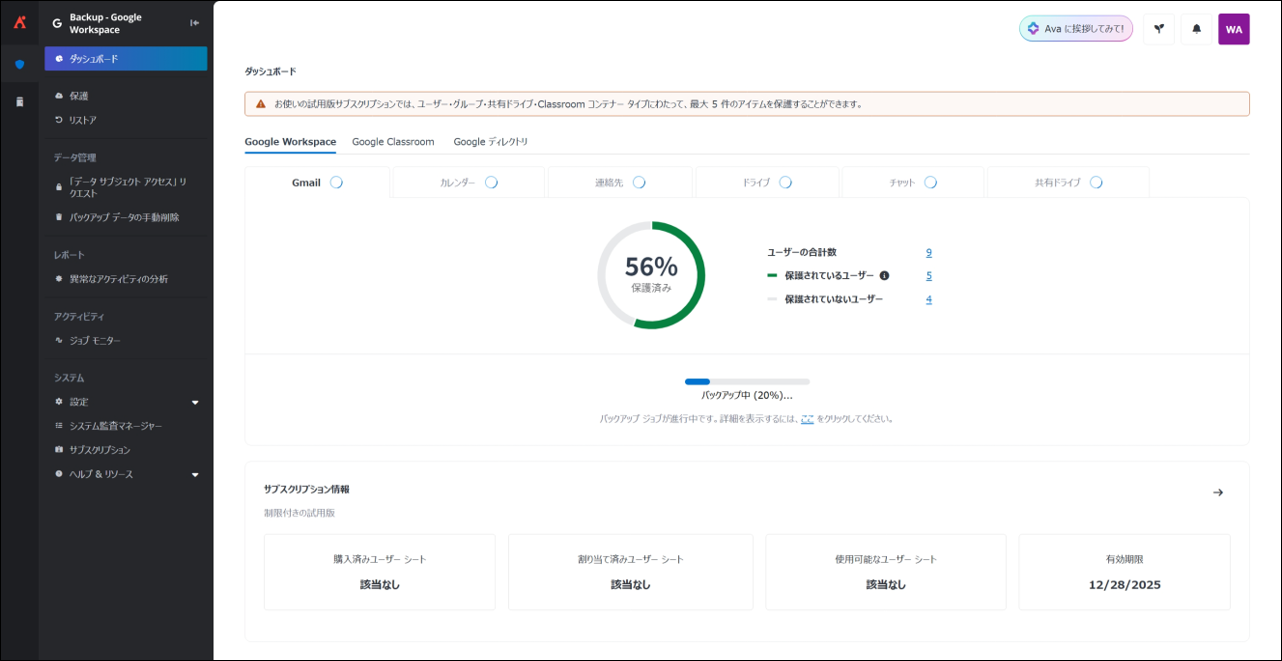Screen dimensions: 1282x661
Task: Click info icon next to 保護されているユーザー
Action: pyautogui.click(x=884, y=276)
